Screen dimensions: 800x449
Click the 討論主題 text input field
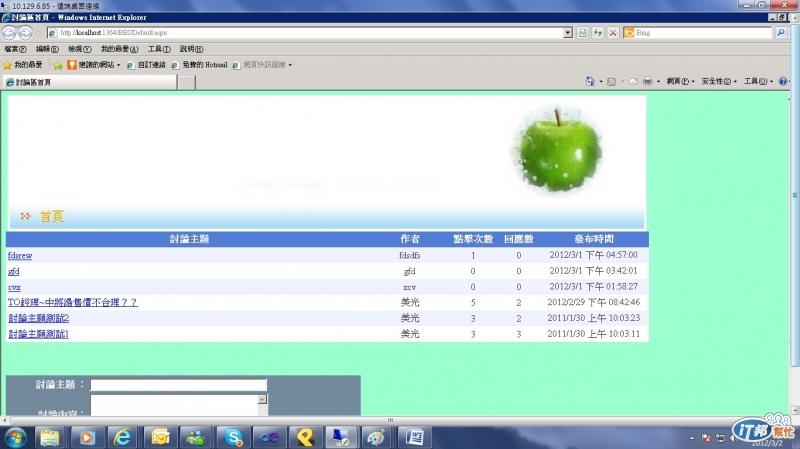coord(179,385)
